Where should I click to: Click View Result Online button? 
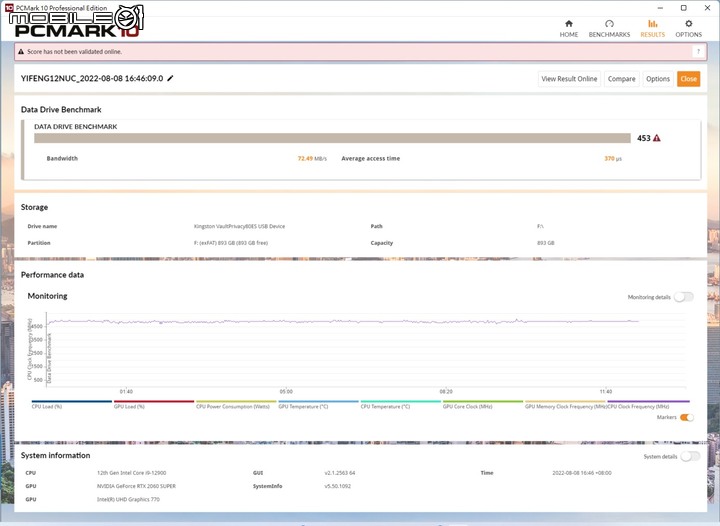click(569, 79)
